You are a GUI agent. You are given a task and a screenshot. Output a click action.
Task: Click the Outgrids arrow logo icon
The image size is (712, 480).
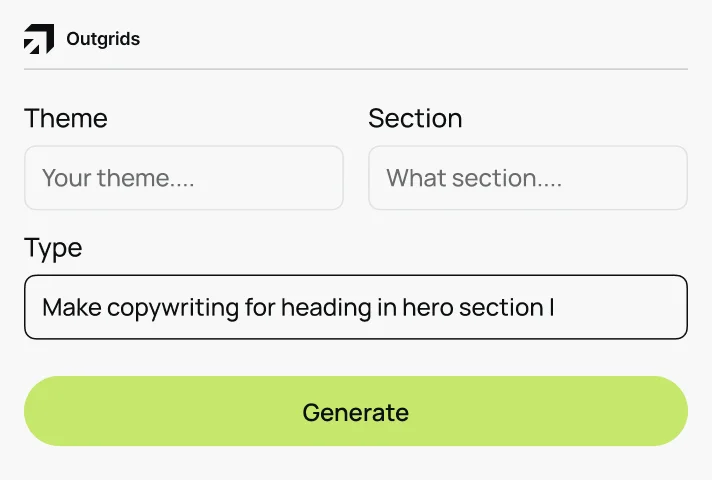(x=39, y=40)
